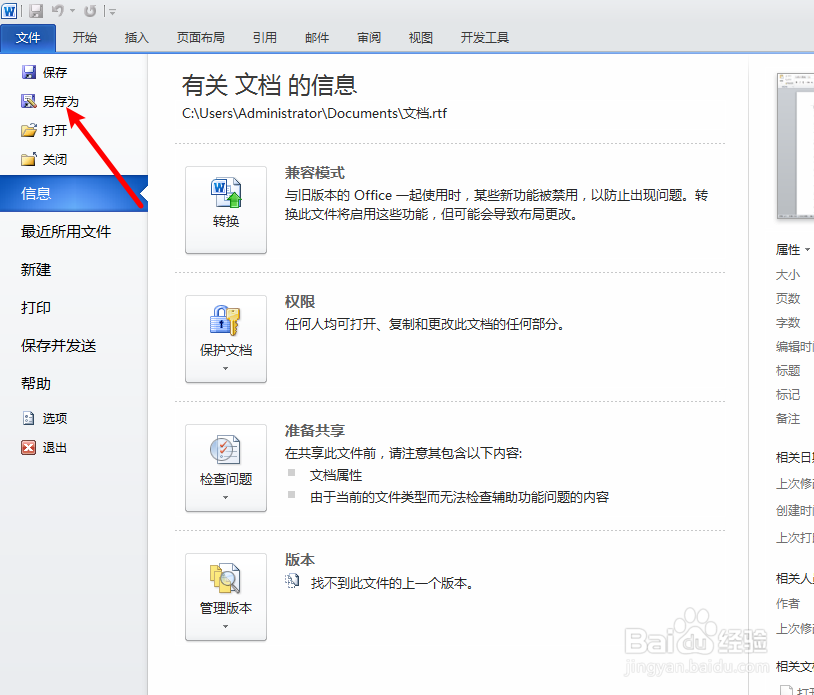Expand the 检查问题 dropdown arrow
This screenshot has height=695, width=814.
point(225,498)
